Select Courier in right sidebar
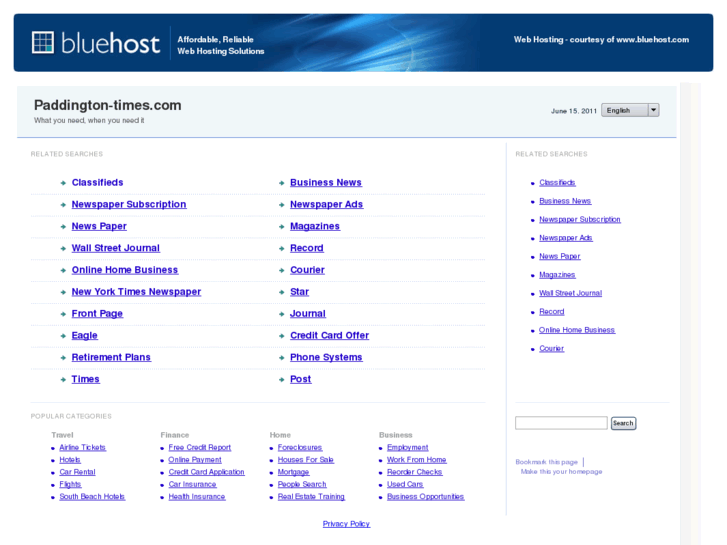The width and height of the screenshot is (727, 545). 551,349
